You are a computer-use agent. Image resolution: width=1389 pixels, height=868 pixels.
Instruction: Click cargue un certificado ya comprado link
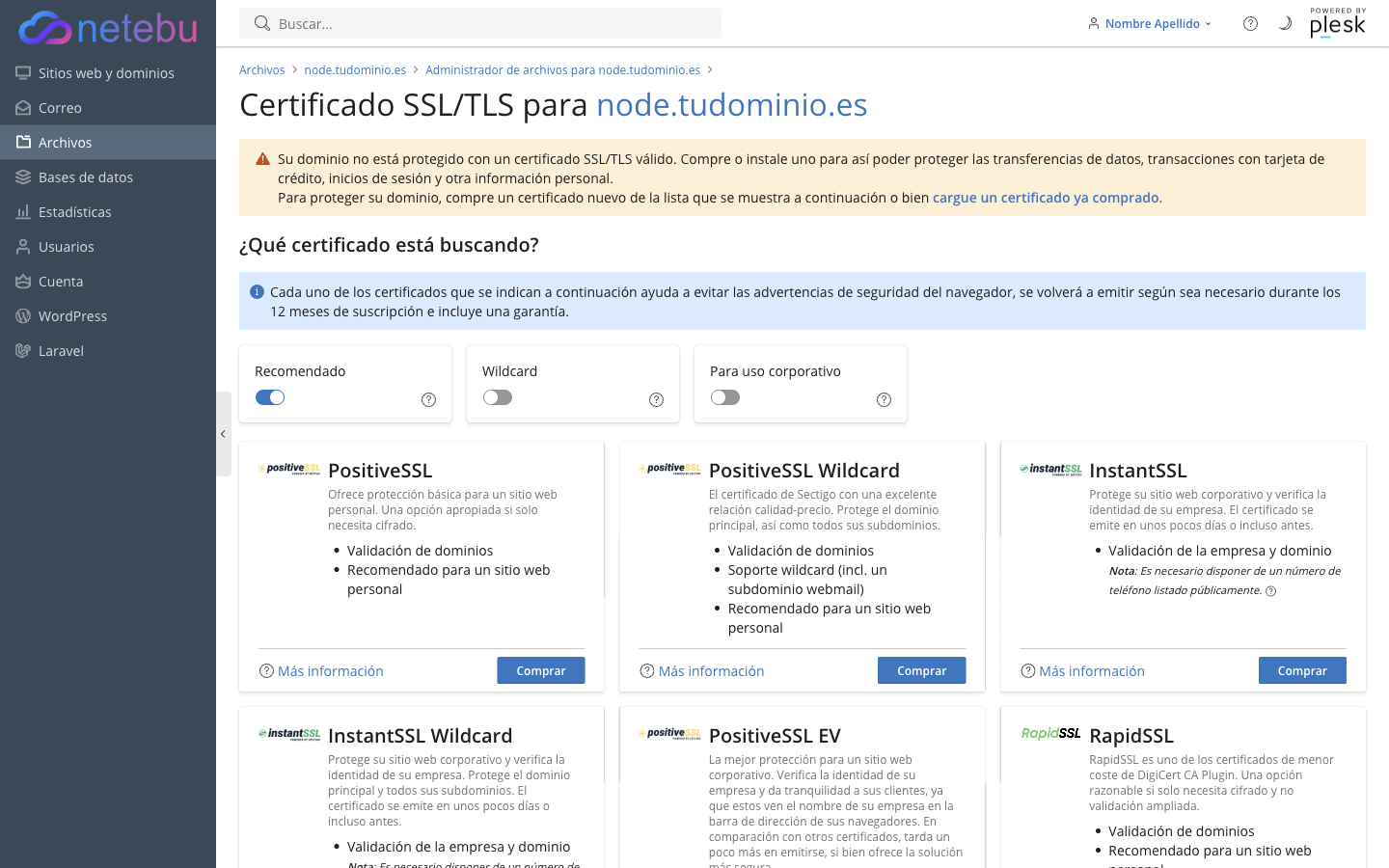click(x=1048, y=198)
